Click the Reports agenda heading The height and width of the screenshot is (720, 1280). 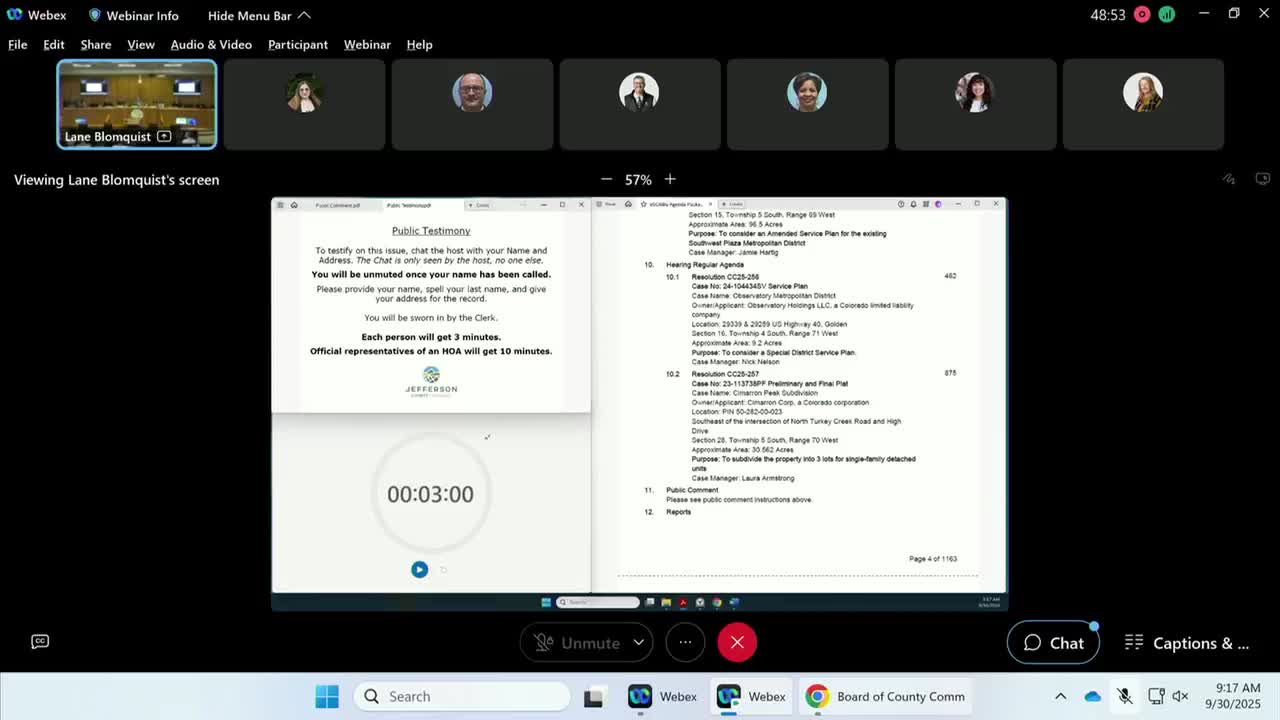coord(678,512)
